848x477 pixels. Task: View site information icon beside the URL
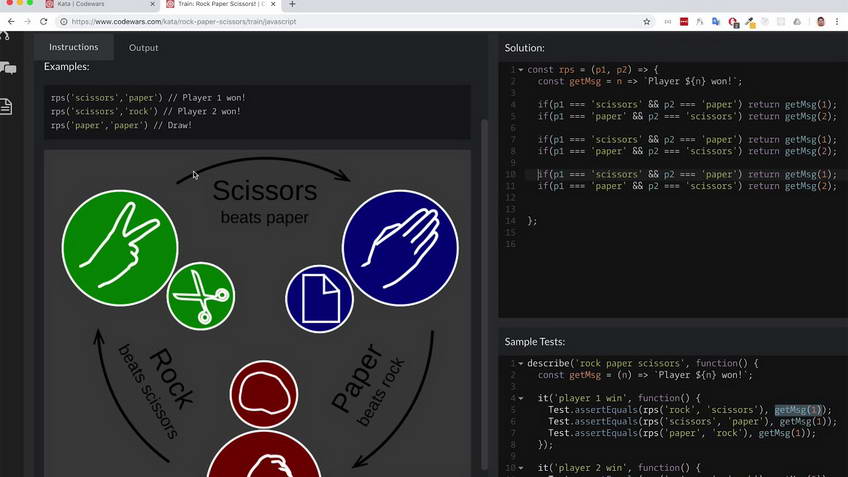(x=63, y=22)
